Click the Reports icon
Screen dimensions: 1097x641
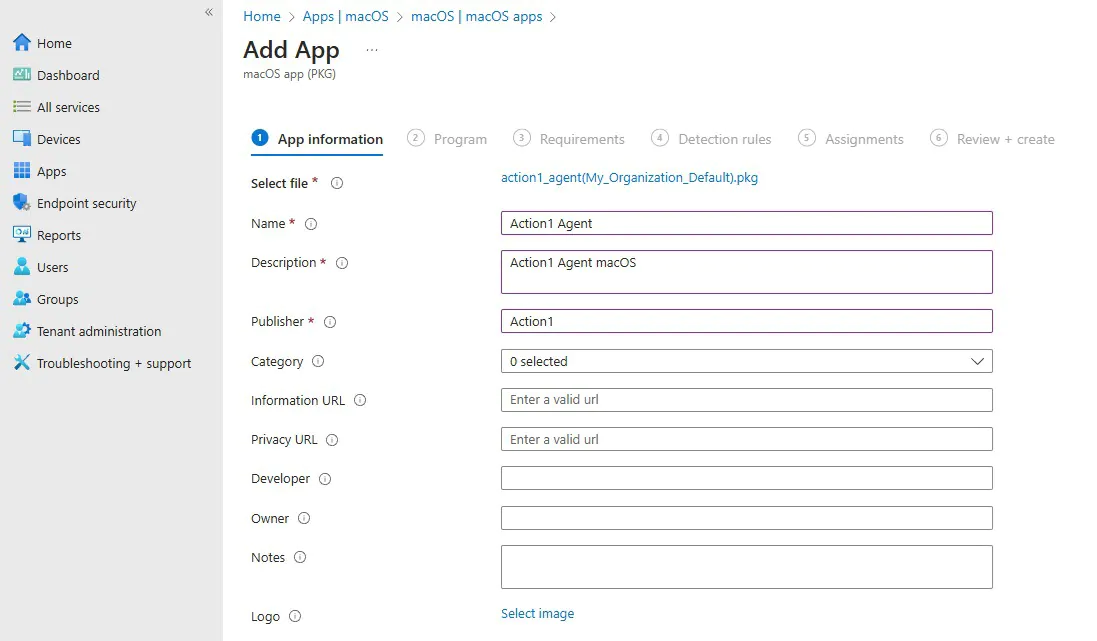pyautogui.click(x=21, y=235)
